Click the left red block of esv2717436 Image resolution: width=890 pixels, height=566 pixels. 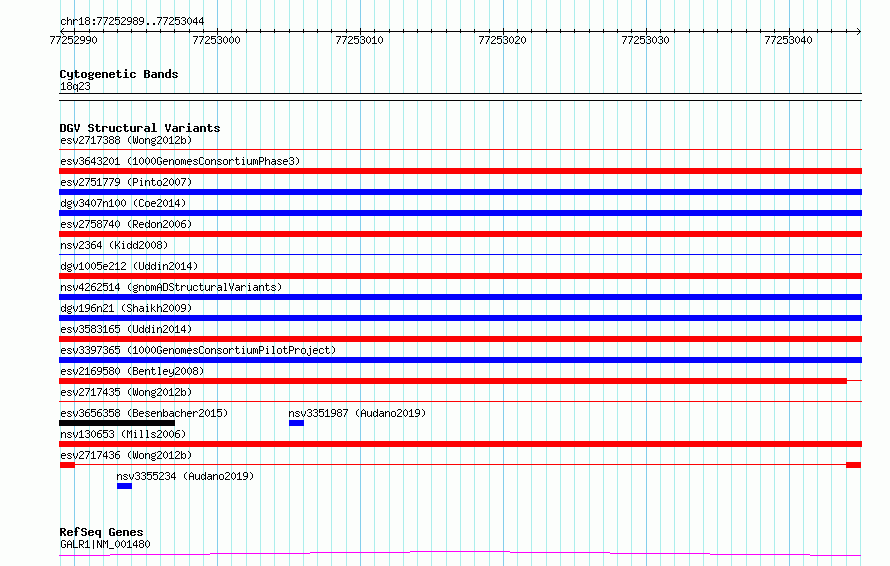pos(67,465)
